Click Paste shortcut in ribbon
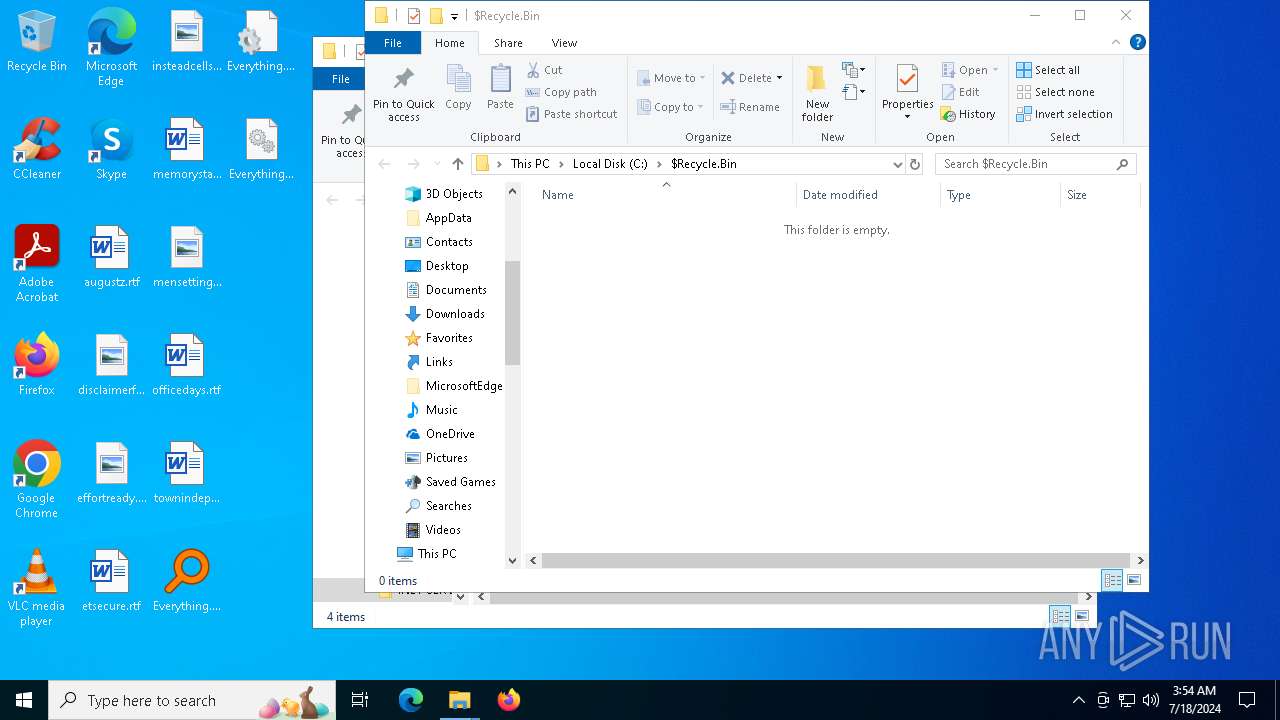This screenshot has height=720, width=1280. [x=572, y=114]
